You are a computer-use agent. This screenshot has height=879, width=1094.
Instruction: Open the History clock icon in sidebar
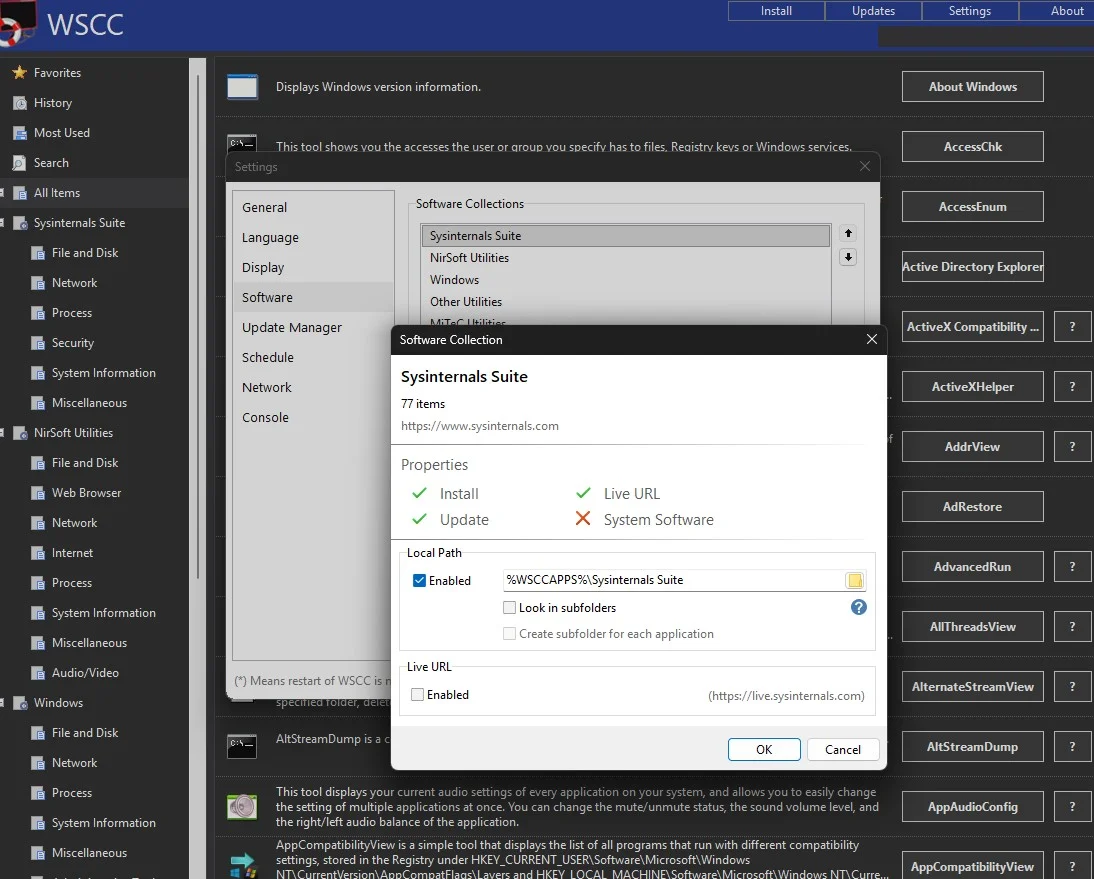point(20,103)
